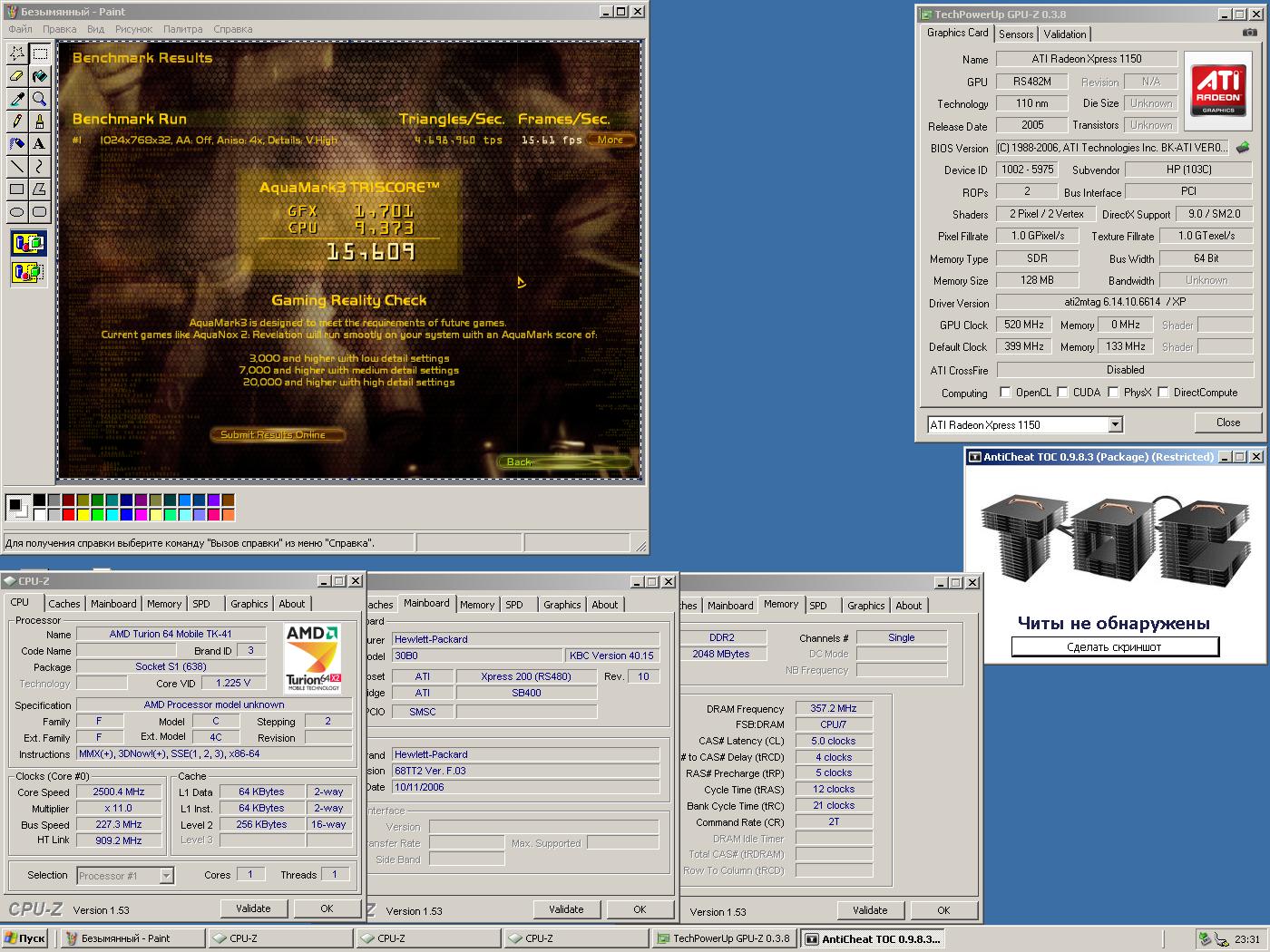Choose the opaque selection option in Paint
Image resolution: width=1270 pixels, height=952 pixels.
point(28,243)
